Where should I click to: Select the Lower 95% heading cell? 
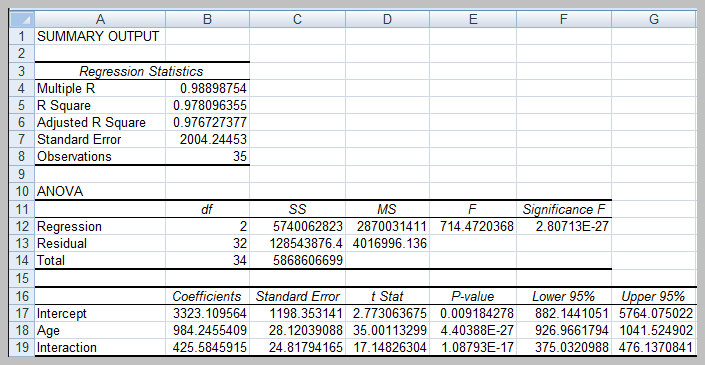(x=564, y=296)
